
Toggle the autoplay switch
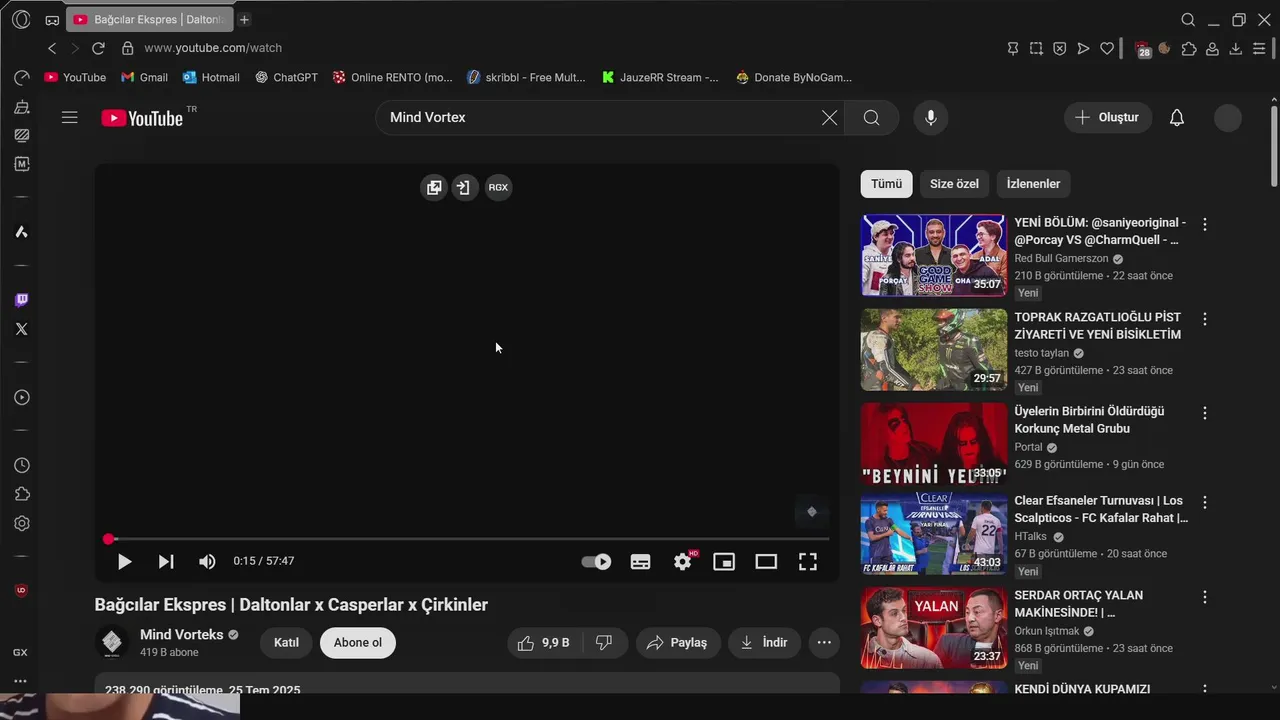[596, 561]
